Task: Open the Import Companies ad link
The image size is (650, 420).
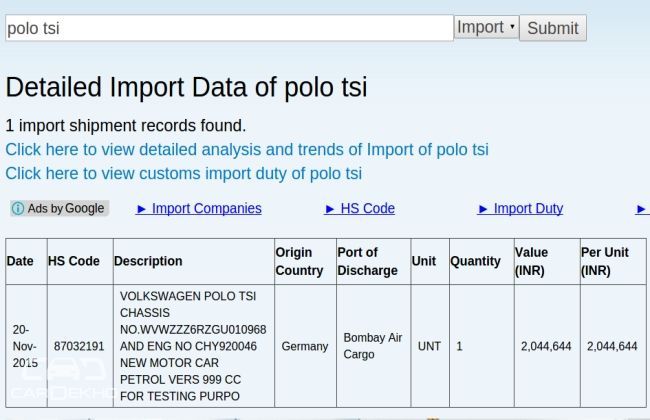Action: point(199,209)
